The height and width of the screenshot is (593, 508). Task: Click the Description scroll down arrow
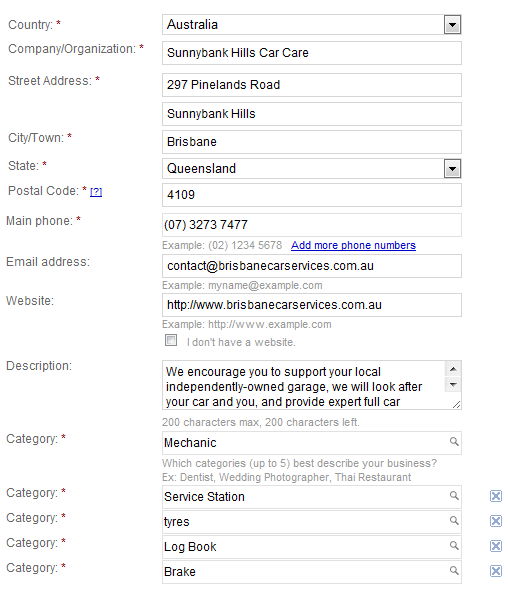[453, 385]
